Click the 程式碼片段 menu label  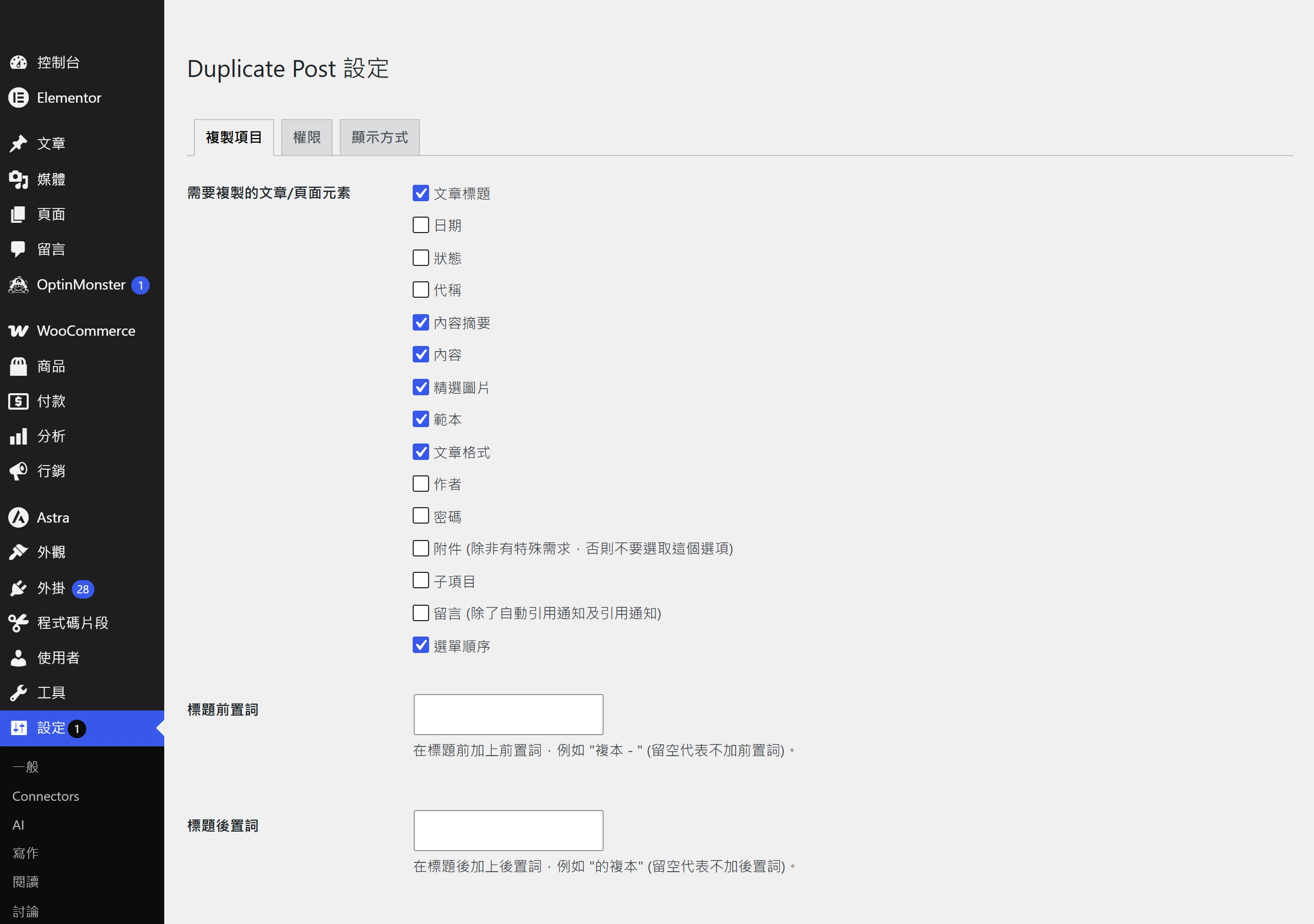[x=73, y=623]
